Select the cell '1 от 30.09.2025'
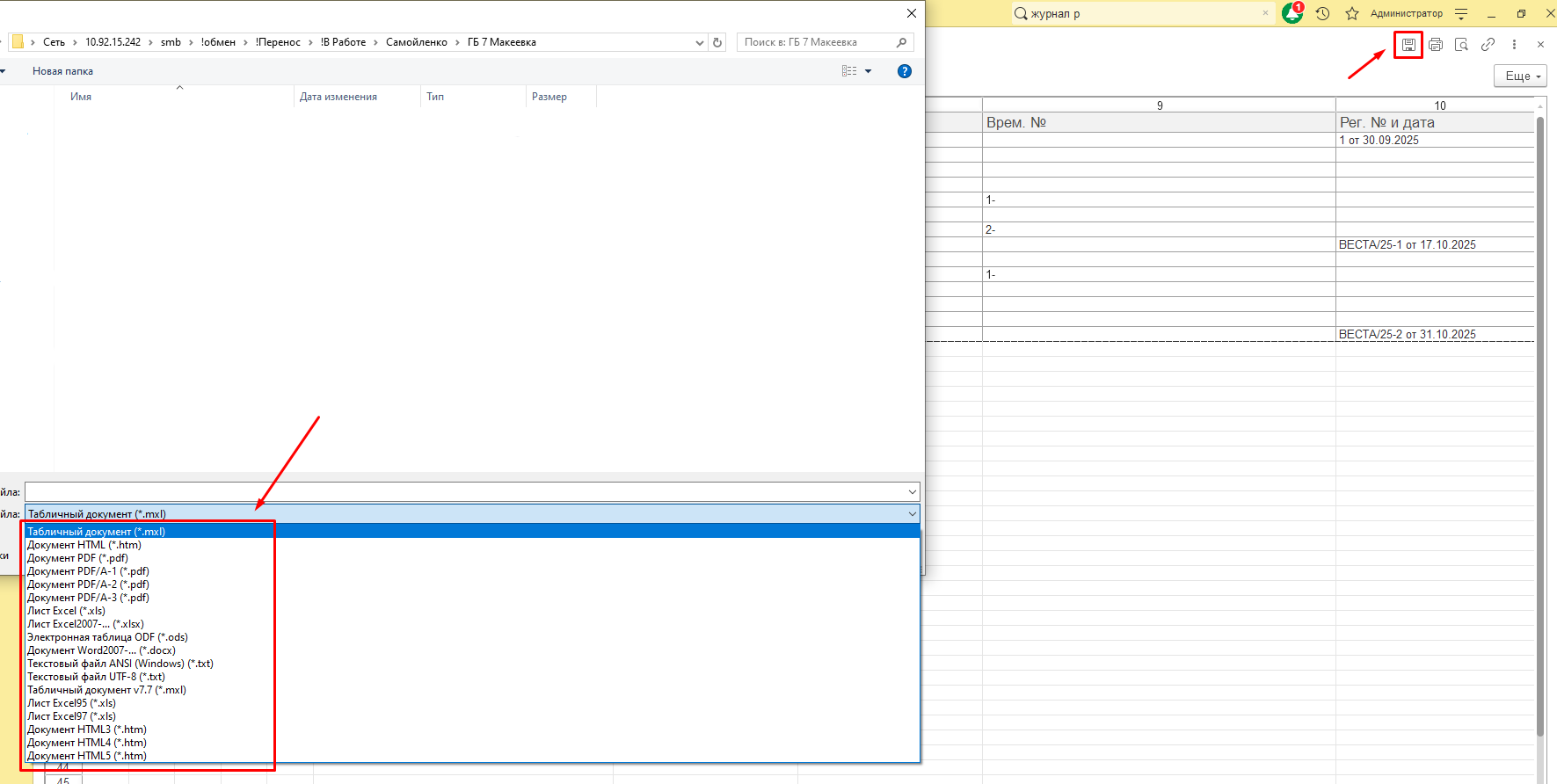Viewport: 1557px width, 784px height. tap(1435, 141)
